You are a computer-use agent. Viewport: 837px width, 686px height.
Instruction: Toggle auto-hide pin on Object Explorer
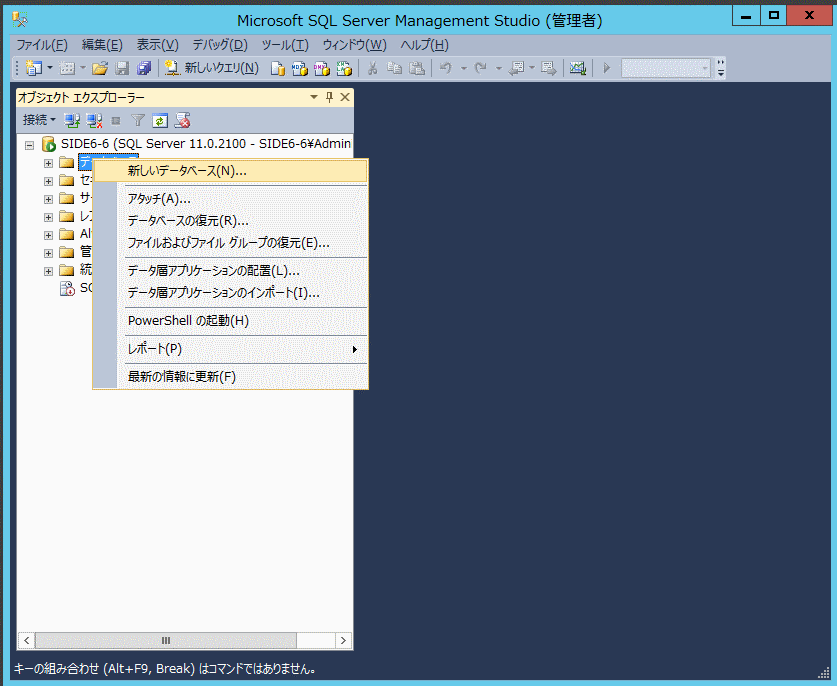[329, 97]
